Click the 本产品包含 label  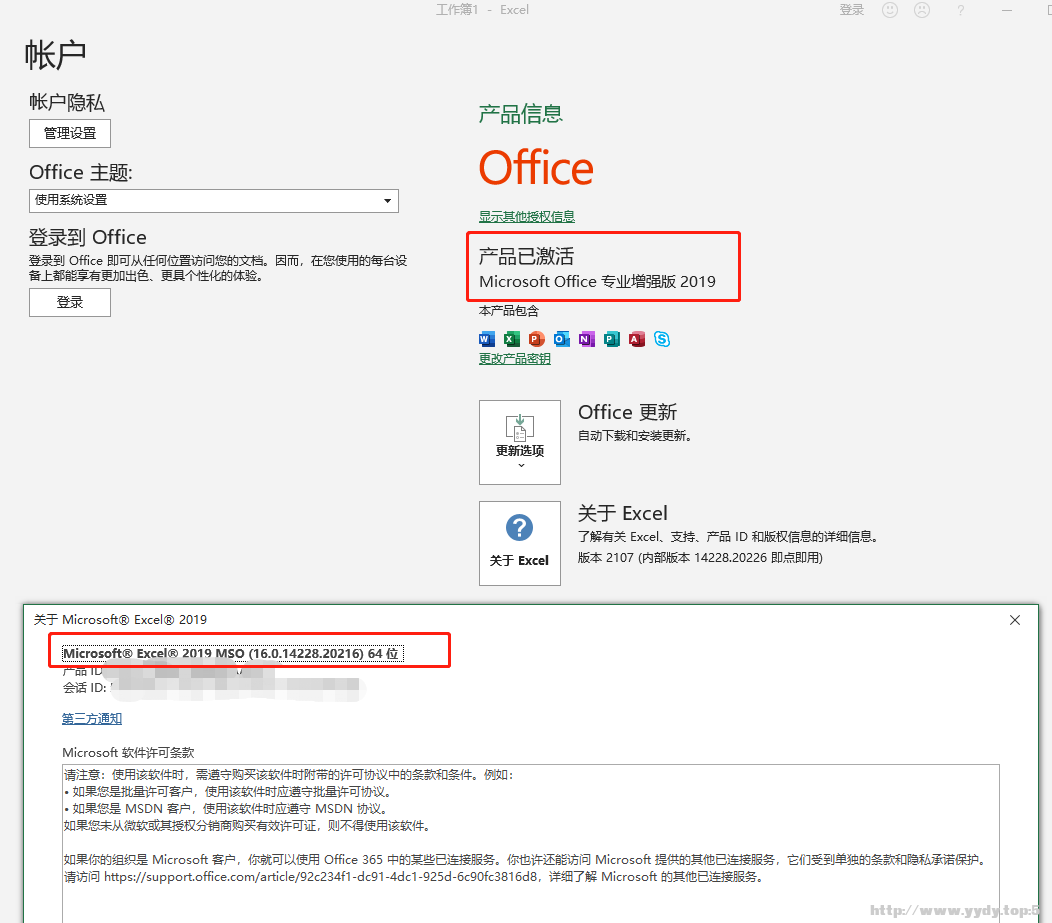[x=509, y=311]
